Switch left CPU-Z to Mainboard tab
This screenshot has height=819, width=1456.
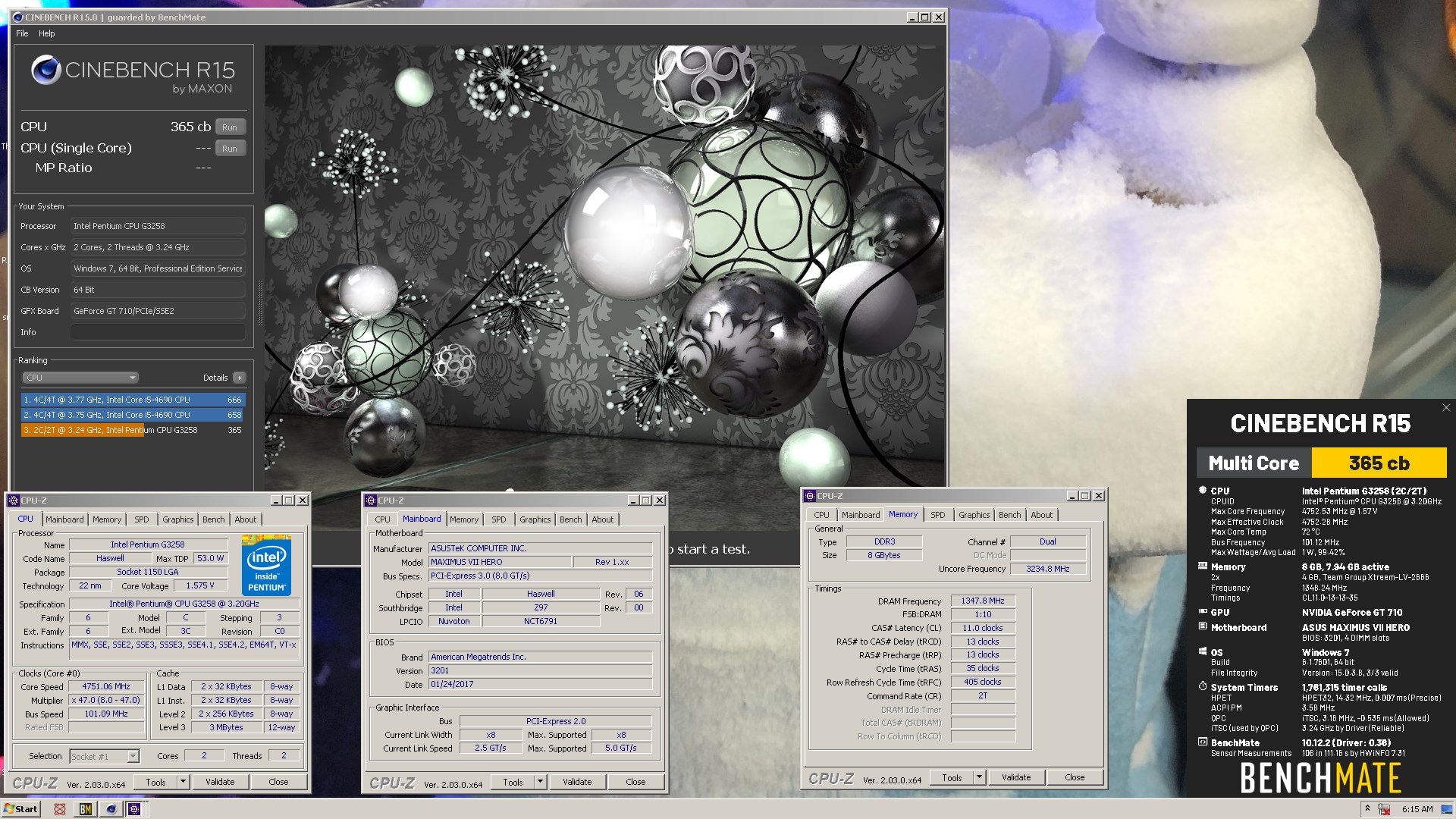click(64, 519)
